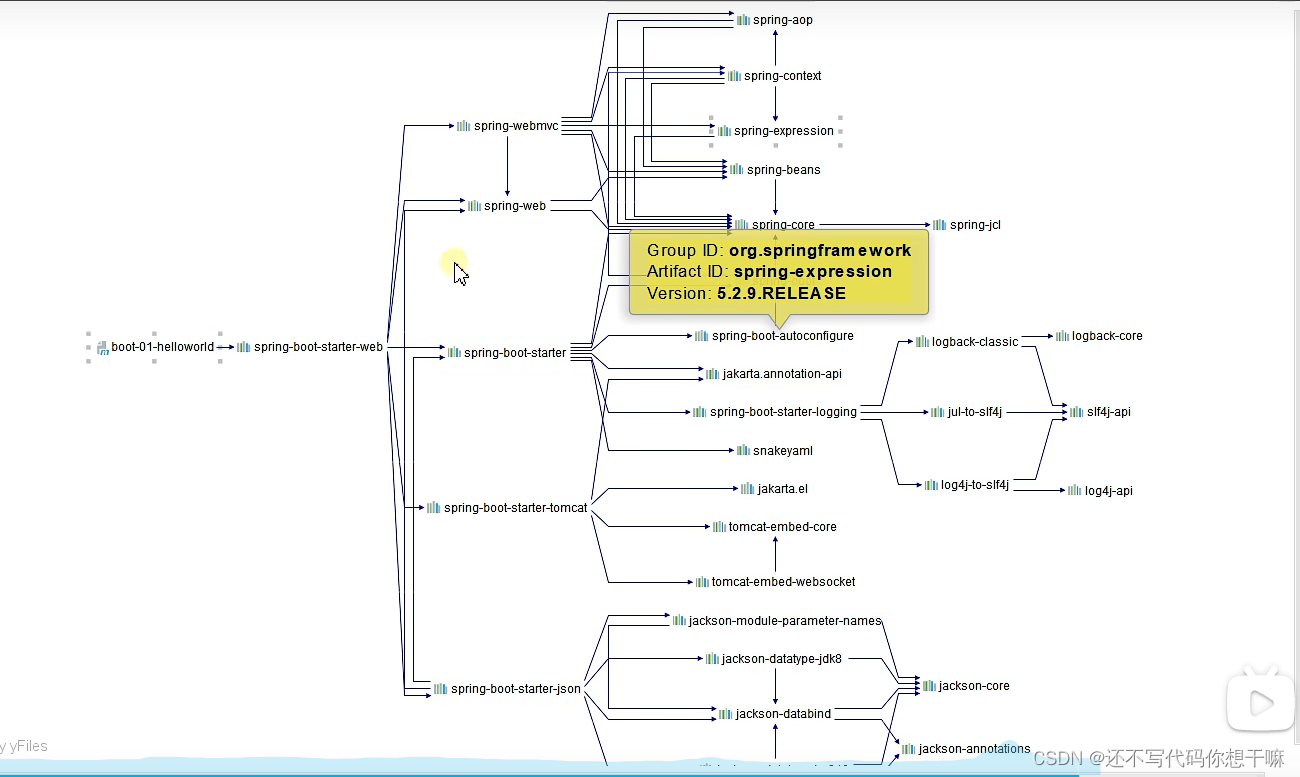Select the spring-boot-starter-web library icon
The image size is (1300, 777).
tap(244, 347)
